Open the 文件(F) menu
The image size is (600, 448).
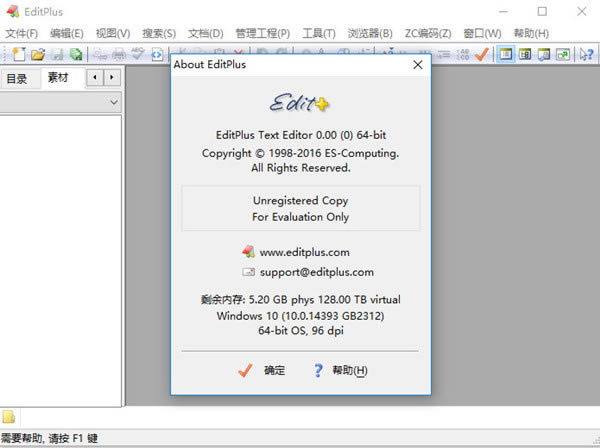[x=21, y=33]
